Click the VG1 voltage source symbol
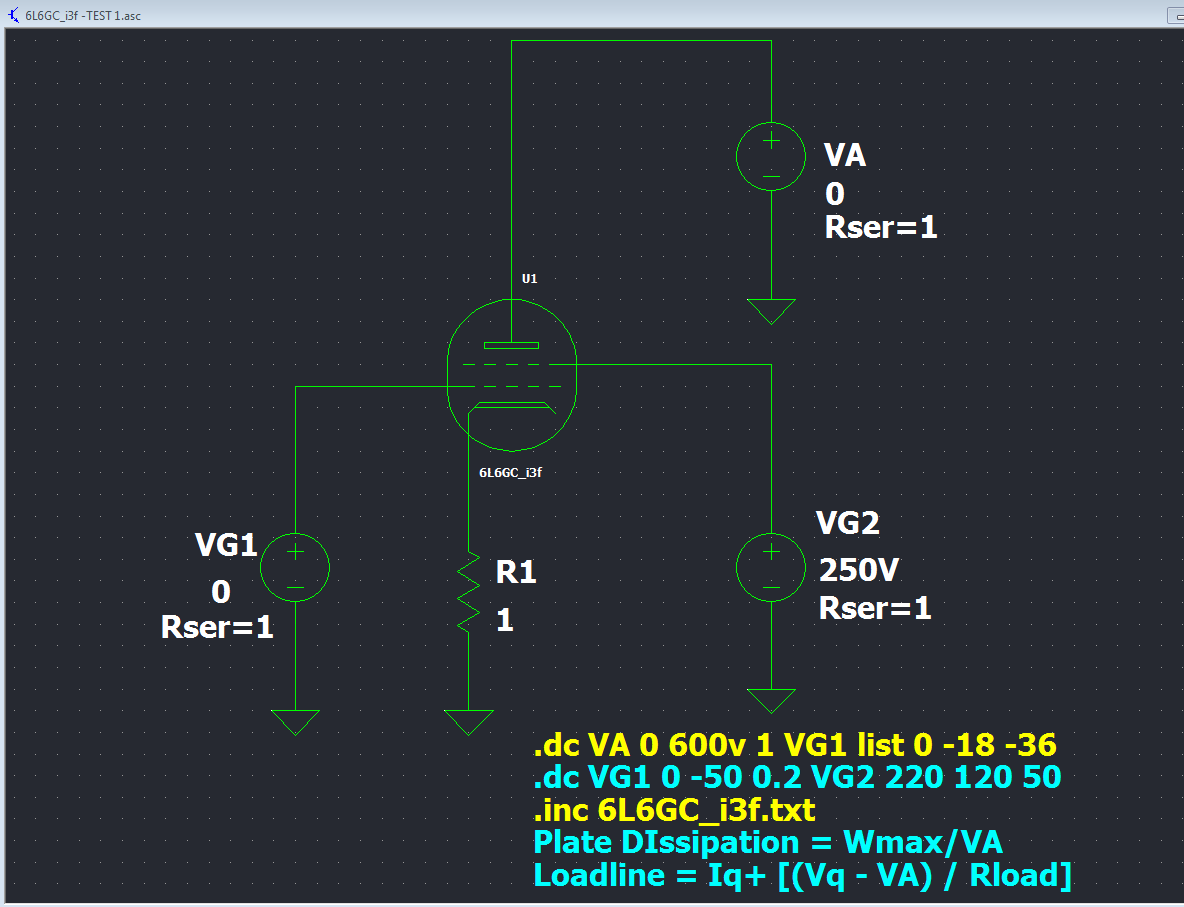The image size is (1184, 907). point(295,568)
